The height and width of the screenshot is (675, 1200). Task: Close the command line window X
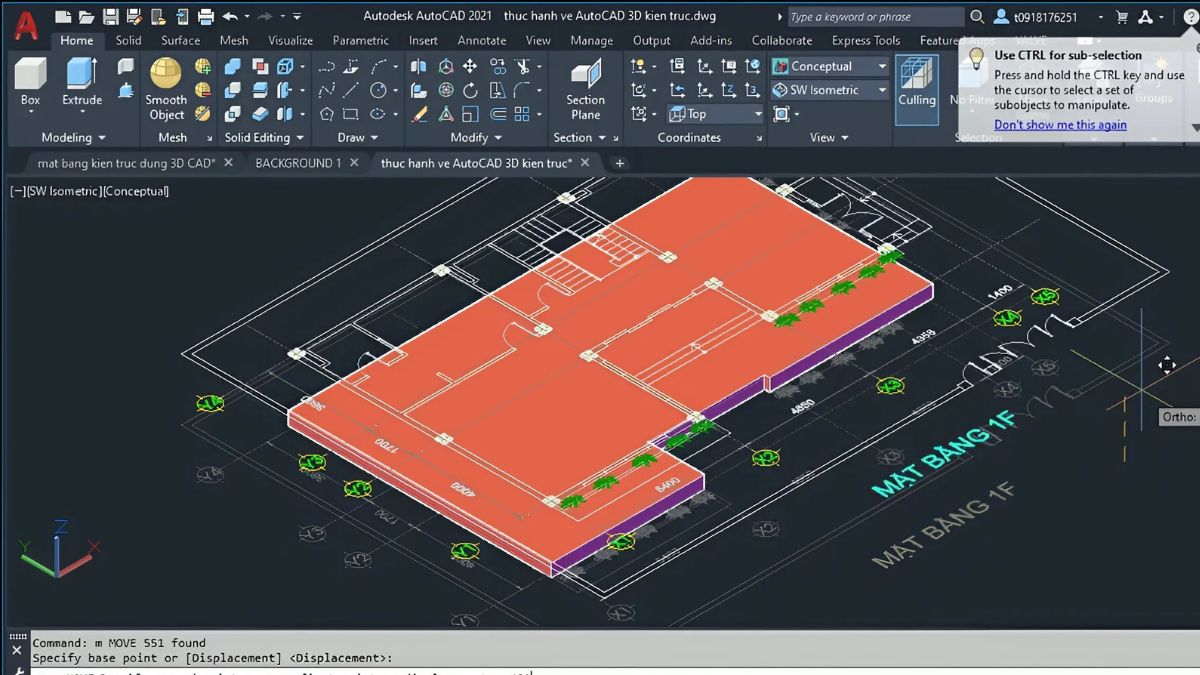click(18, 651)
